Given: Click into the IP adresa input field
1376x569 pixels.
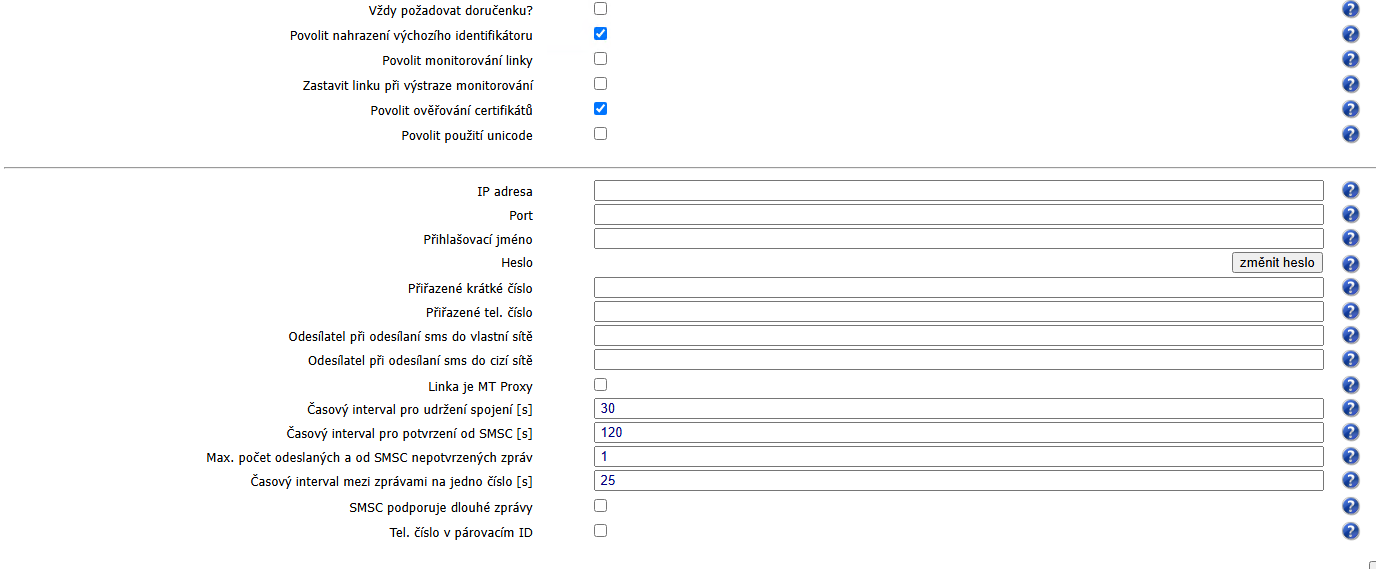Looking at the screenshot, I should coord(958,191).
